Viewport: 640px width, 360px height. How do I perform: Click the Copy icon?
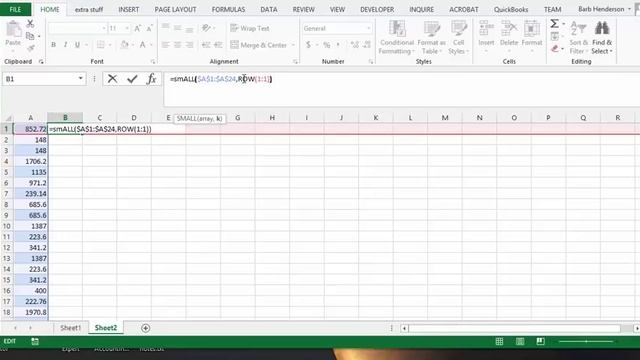tap(30, 36)
